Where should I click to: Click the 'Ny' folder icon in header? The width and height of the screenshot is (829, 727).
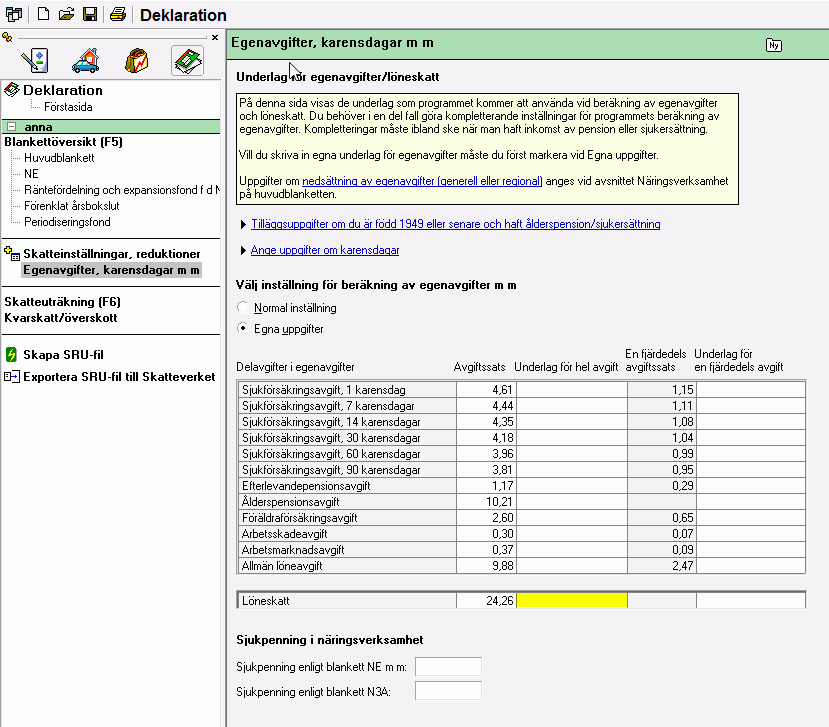click(x=774, y=44)
